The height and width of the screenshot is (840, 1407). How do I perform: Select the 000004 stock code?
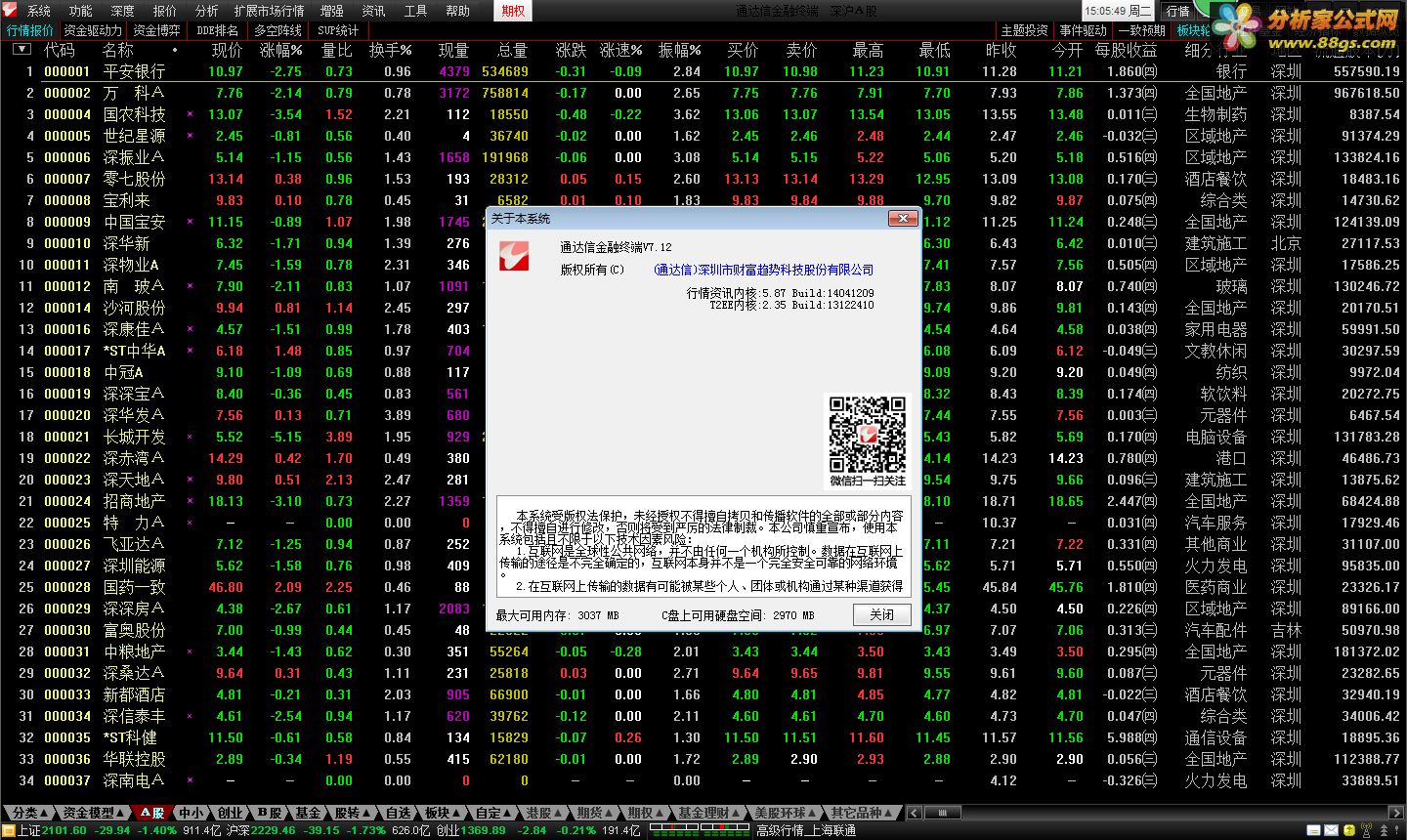coord(67,114)
